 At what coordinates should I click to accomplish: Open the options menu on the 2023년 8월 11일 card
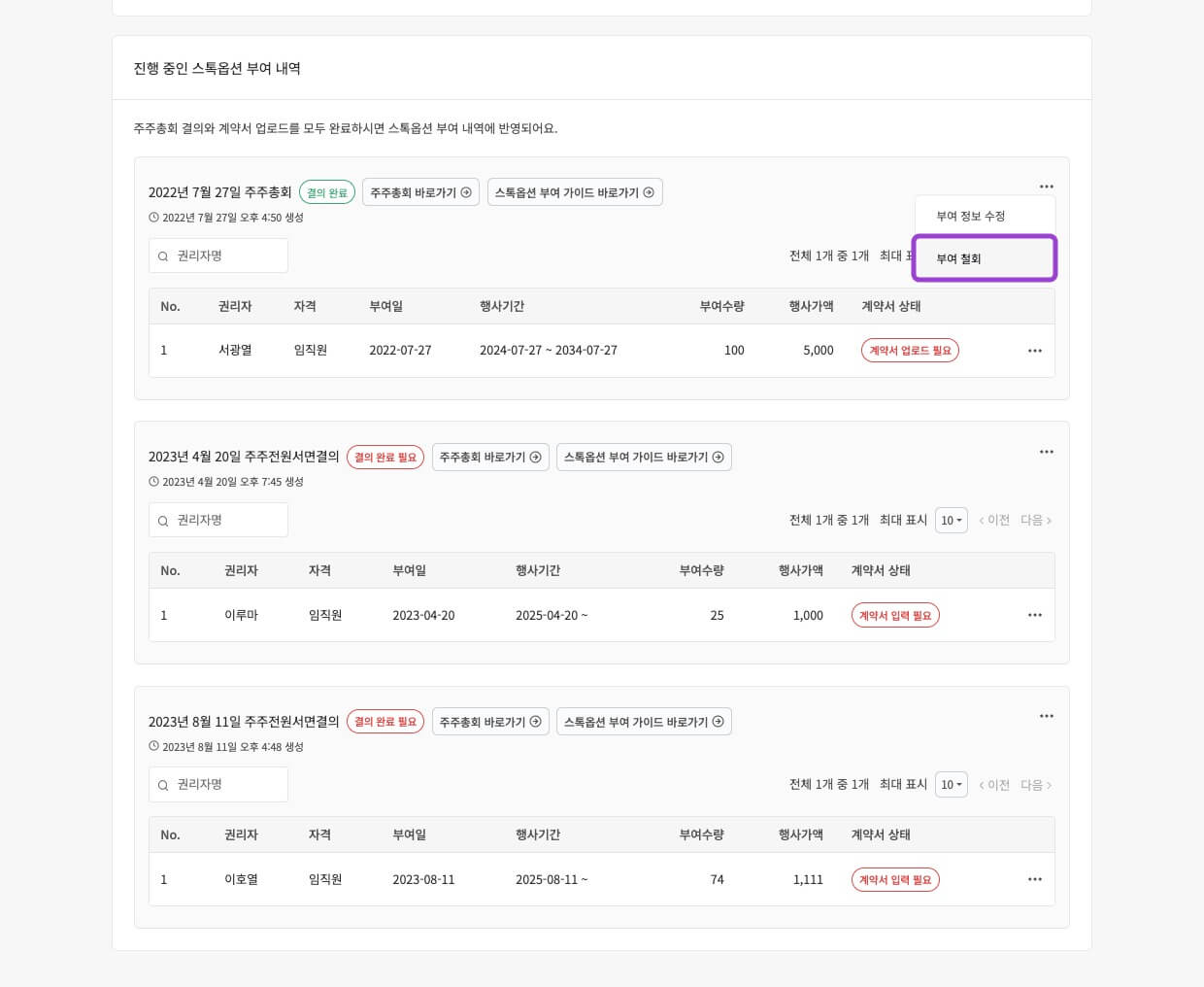[x=1047, y=716]
